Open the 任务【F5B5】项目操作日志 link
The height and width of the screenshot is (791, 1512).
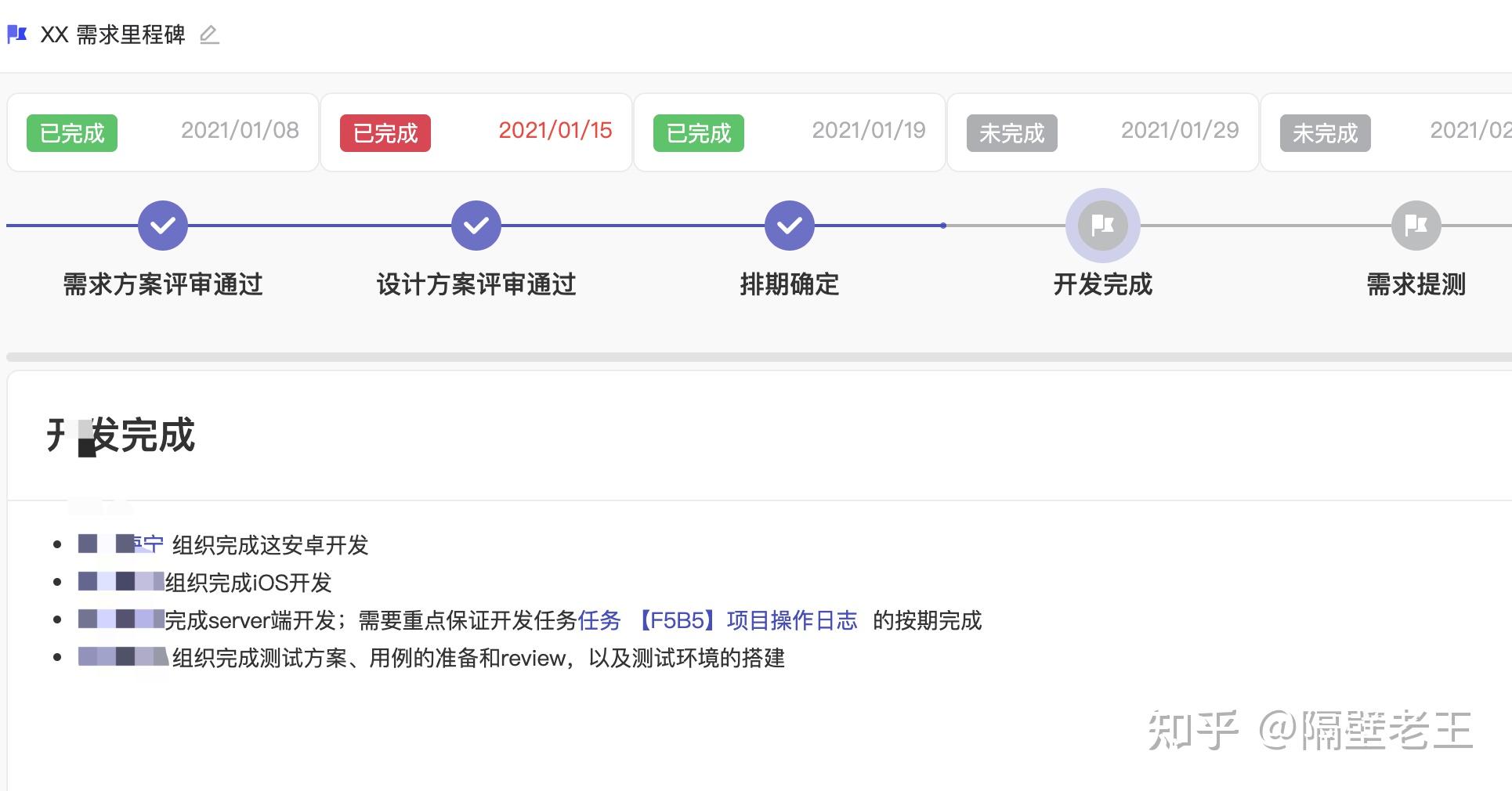(x=718, y=620)
